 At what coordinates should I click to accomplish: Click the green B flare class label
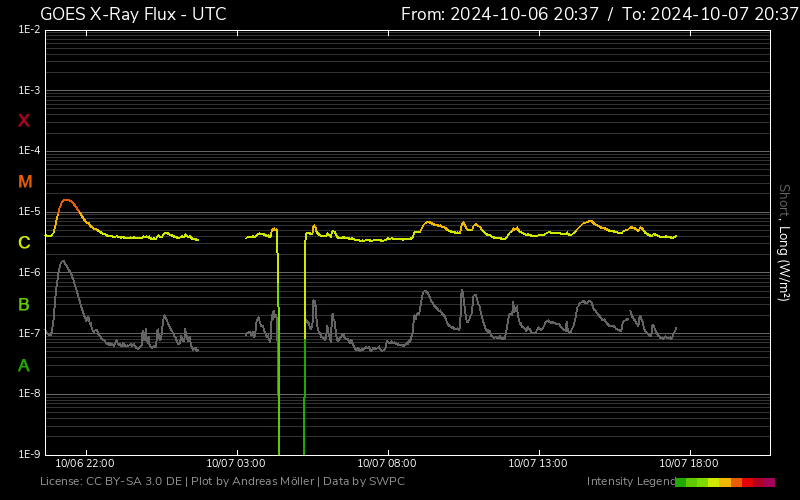tap(24, 304)
